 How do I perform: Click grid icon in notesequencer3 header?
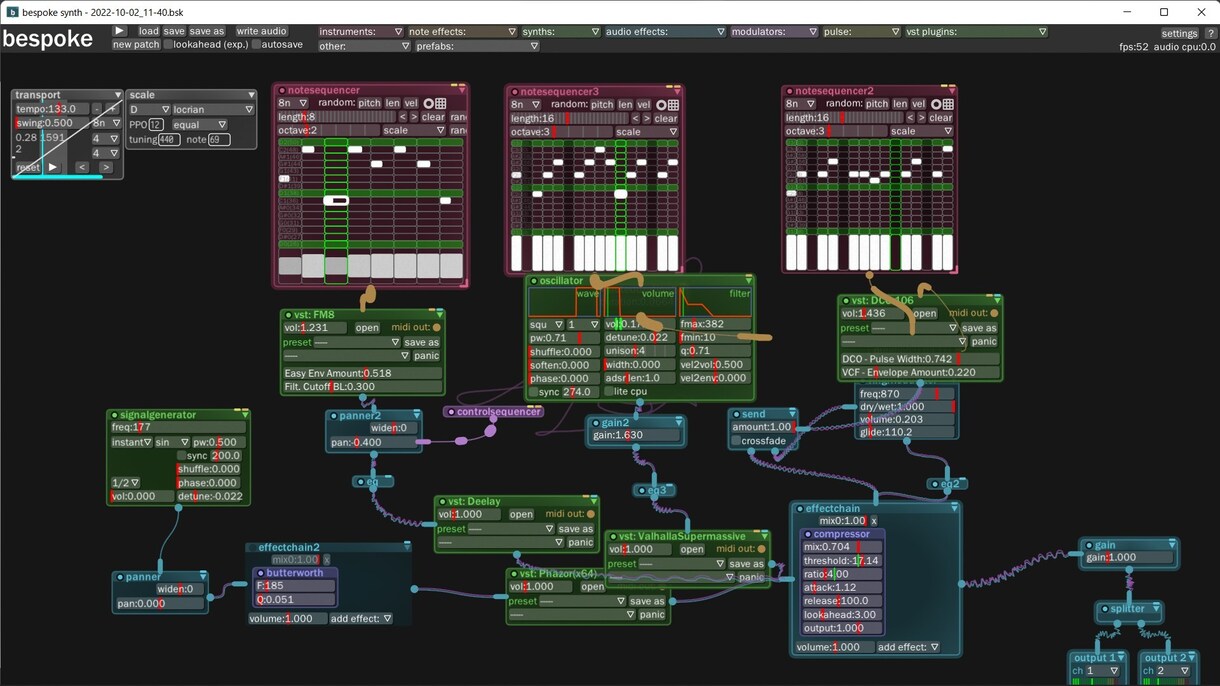(673, 104)
